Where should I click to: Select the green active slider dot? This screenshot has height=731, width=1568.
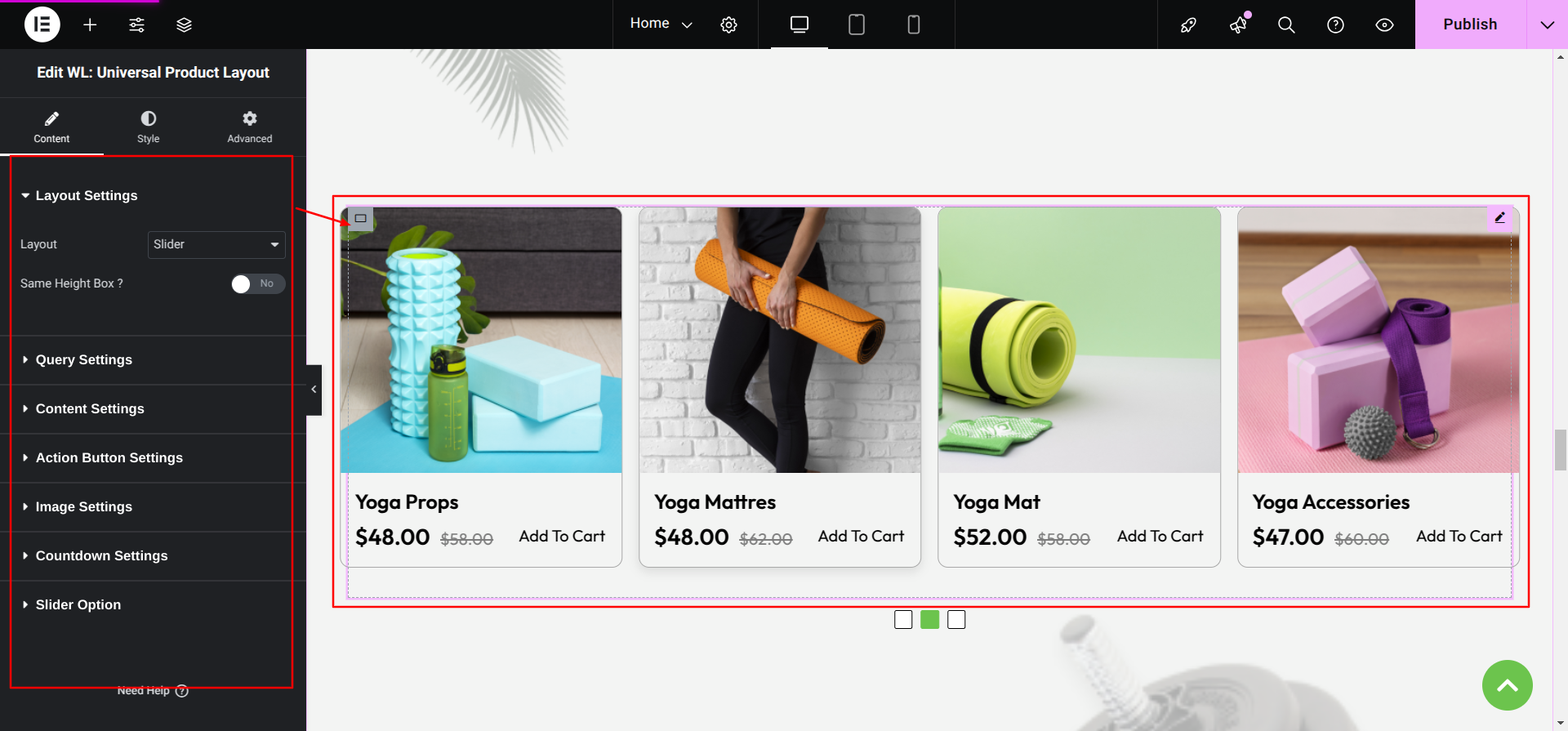point(929,620)
